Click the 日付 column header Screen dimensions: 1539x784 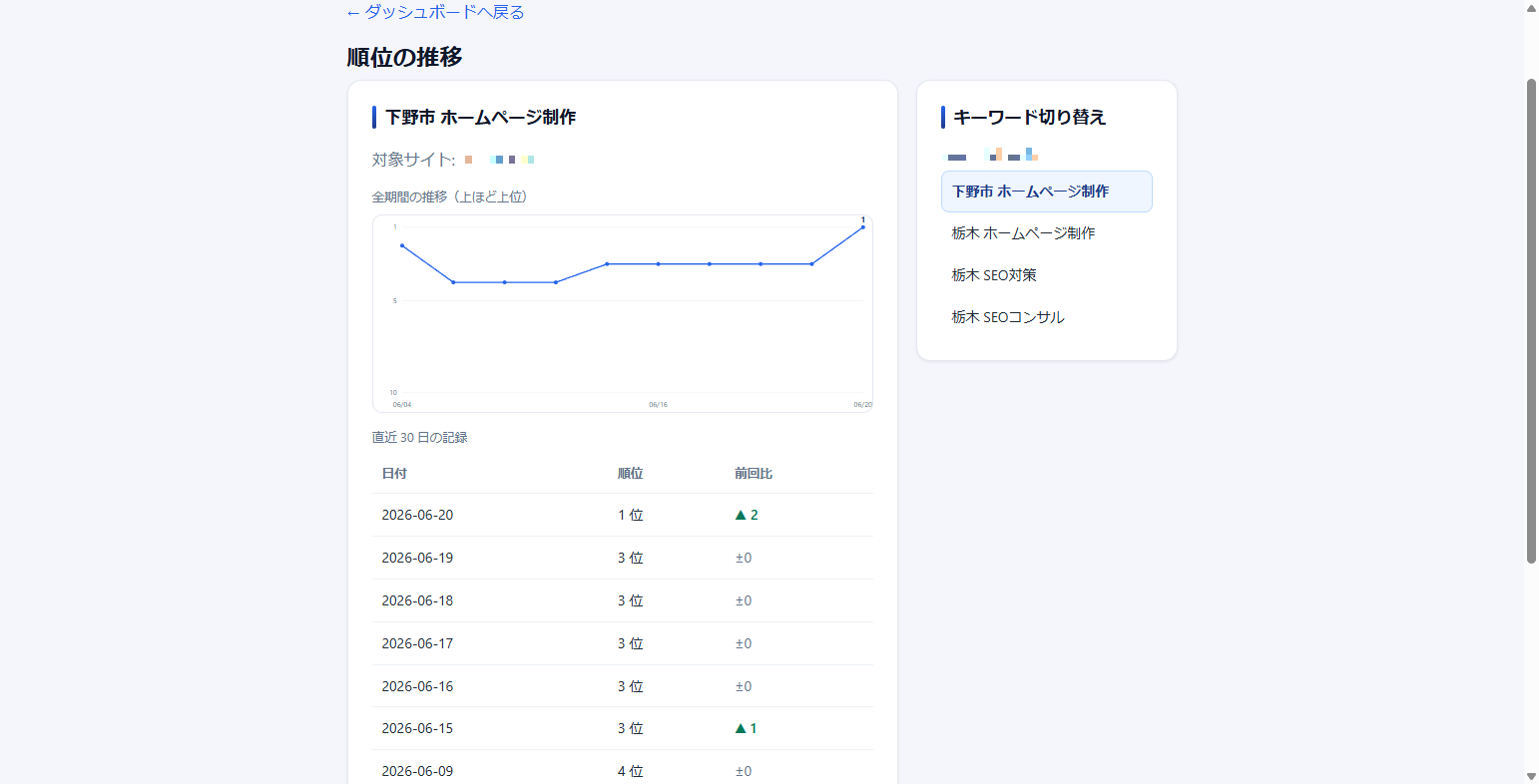click(394, 474)
